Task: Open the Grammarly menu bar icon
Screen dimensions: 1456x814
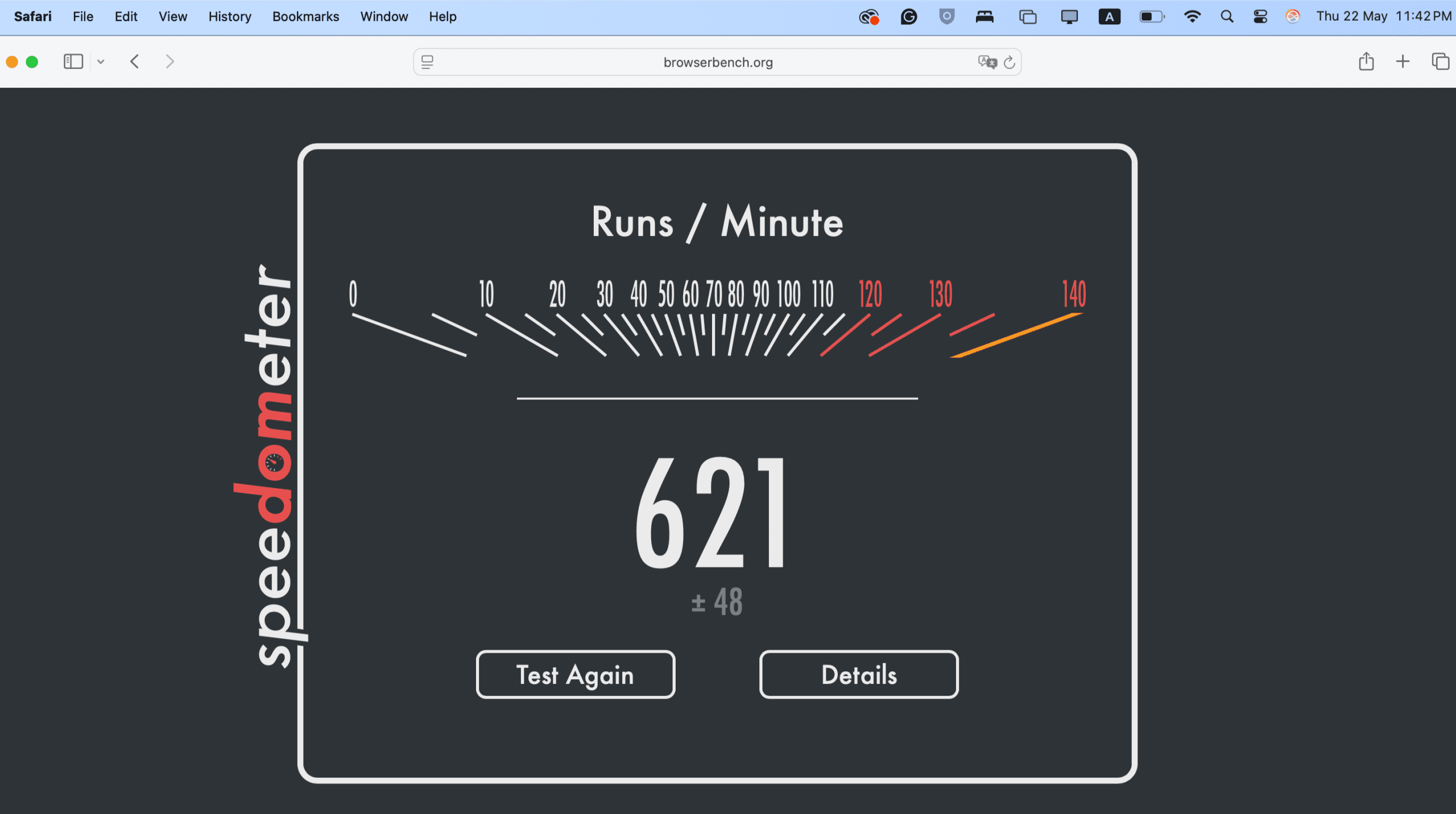Action: [x=908, y=16]
